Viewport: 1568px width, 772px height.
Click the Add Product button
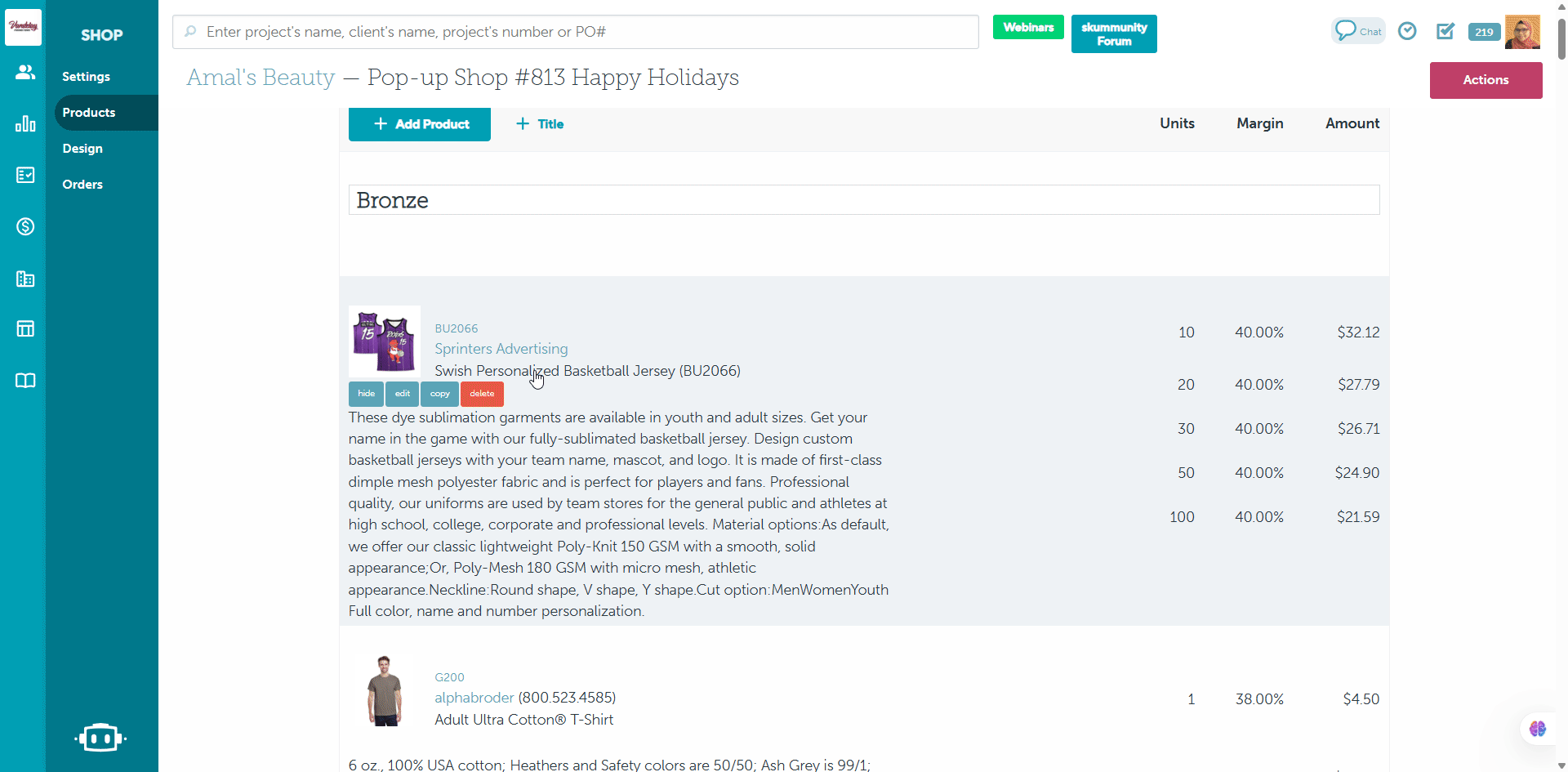420,124
